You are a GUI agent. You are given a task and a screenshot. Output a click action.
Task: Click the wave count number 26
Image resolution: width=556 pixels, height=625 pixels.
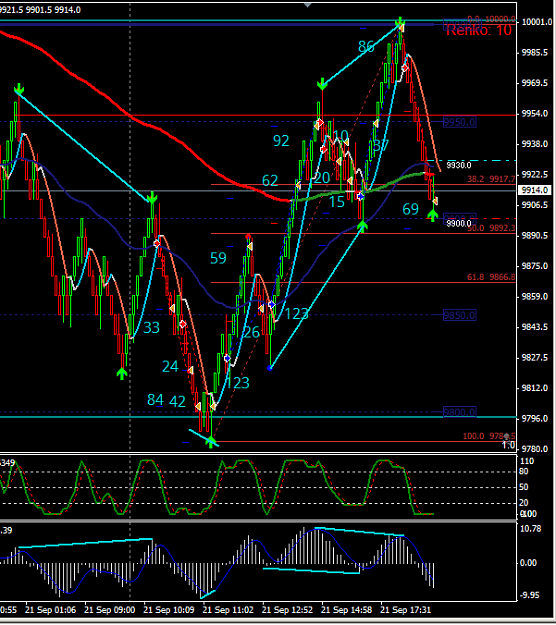coord(251,332)
